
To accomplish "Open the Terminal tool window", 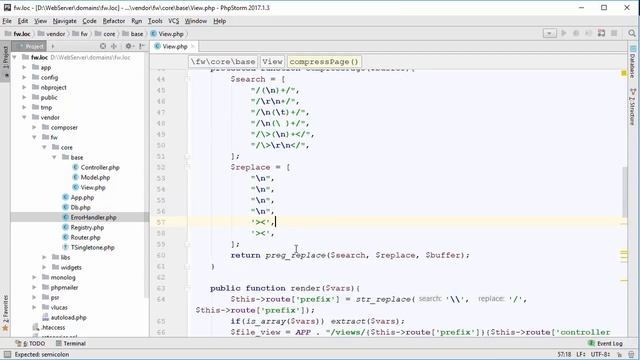I will [71, 343].
